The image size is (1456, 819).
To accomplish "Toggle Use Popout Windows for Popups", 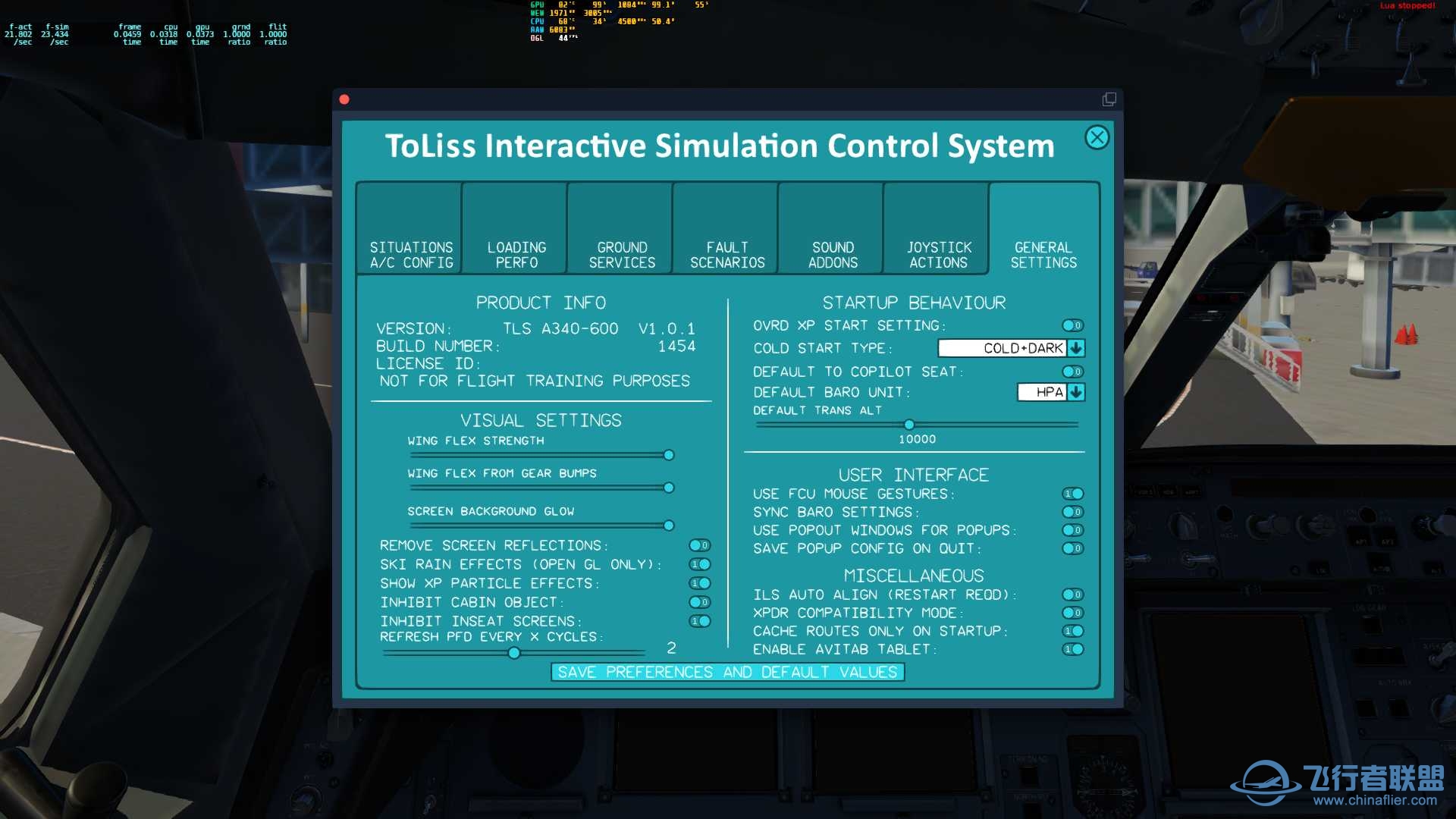I will click(1072, 530).
